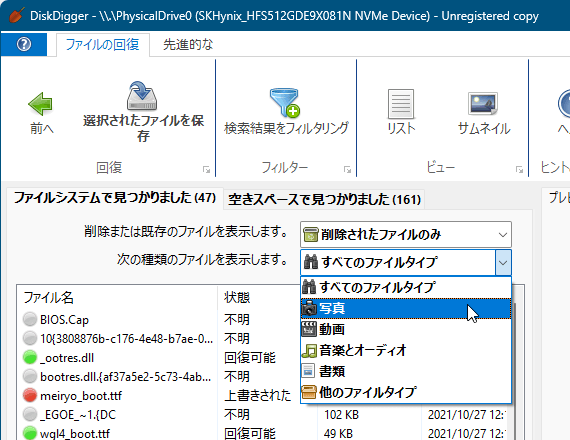Click the blue help question mark button

pyautogui.click(x=24, y=44)
